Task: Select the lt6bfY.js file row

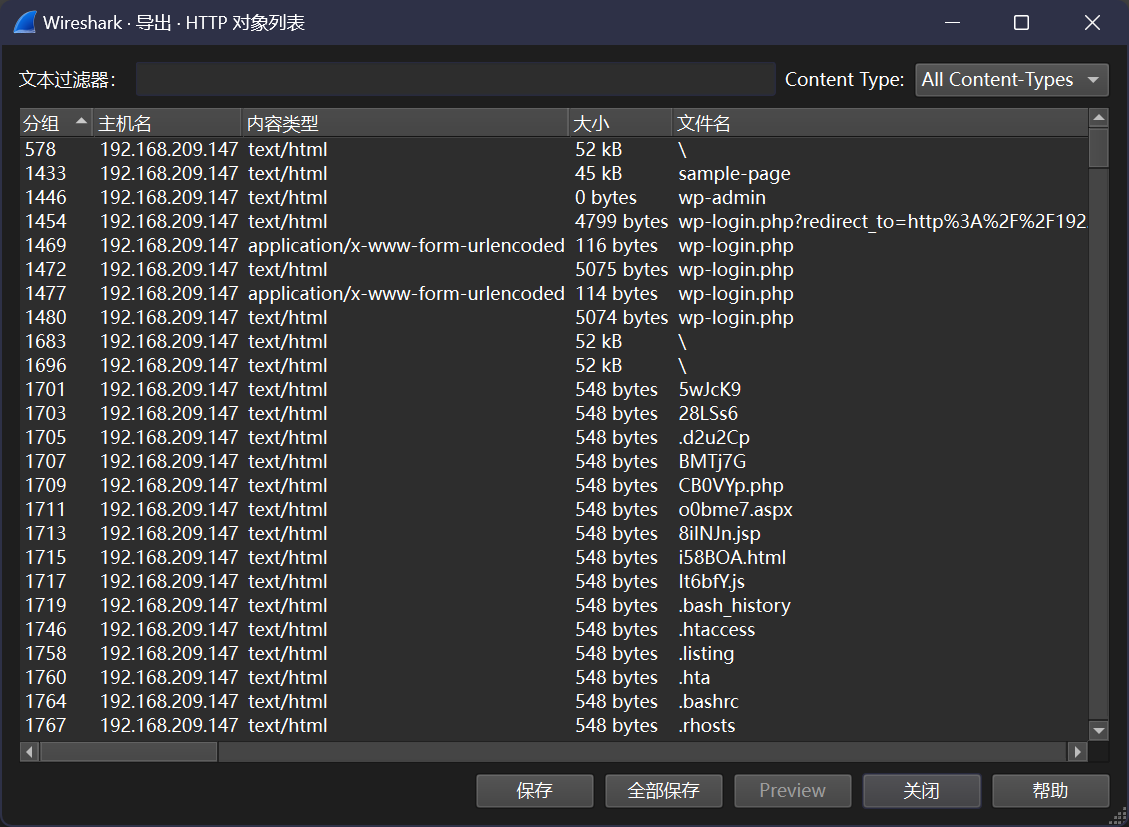Action: coord(554,582)
